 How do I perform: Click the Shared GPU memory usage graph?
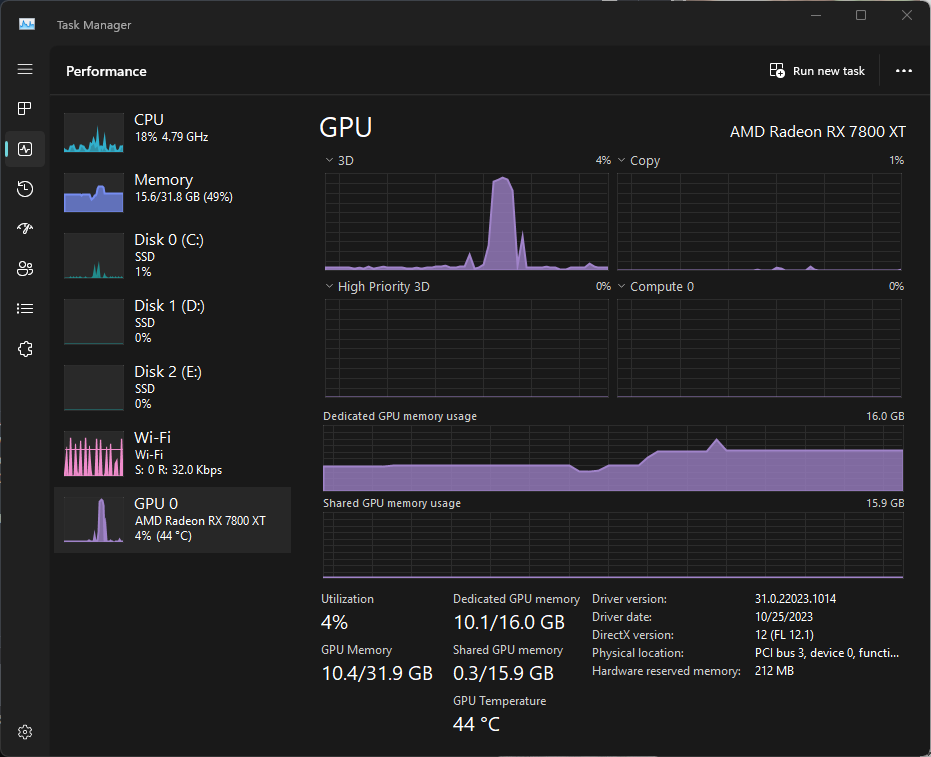[x=613, y=545]
